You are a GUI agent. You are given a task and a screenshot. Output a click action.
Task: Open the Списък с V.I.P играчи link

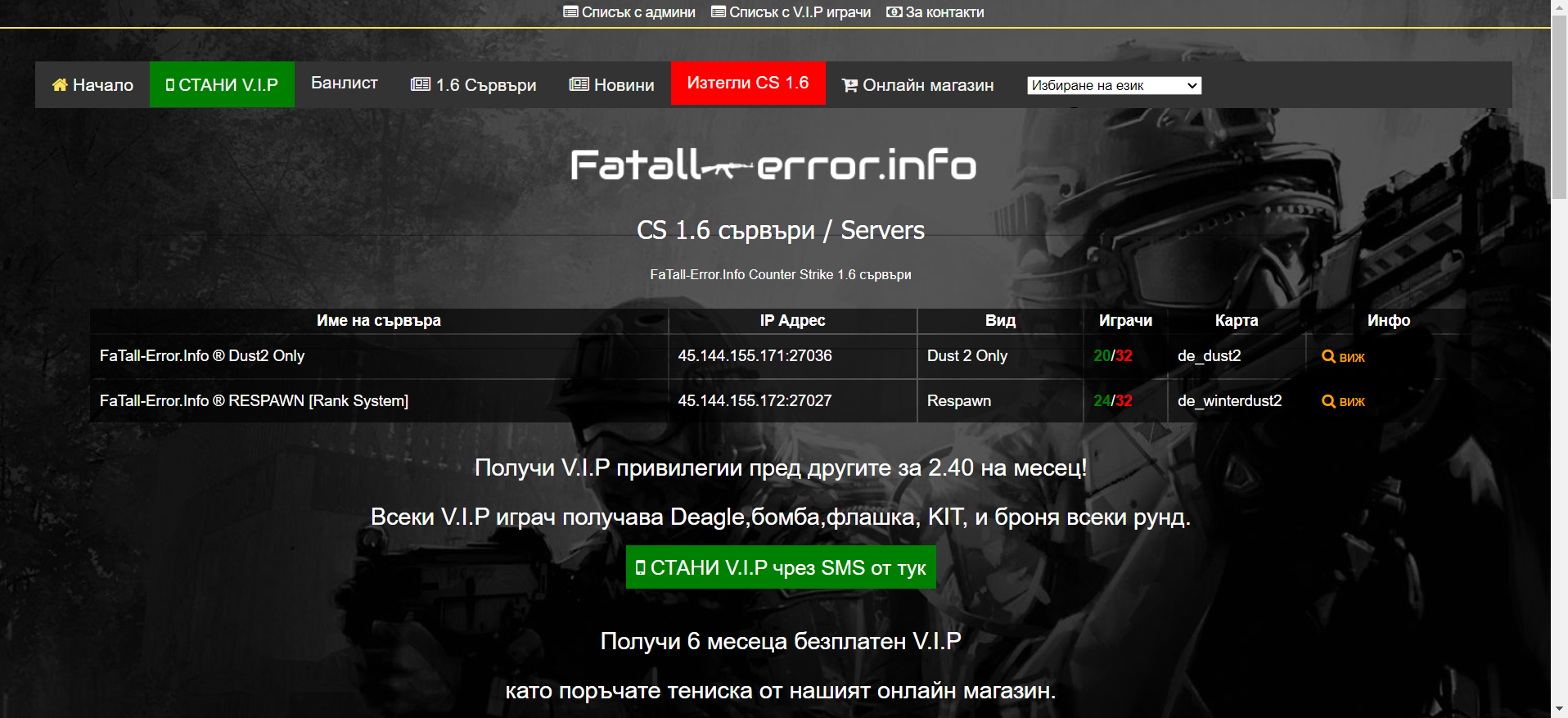click(x=791, y=12)
